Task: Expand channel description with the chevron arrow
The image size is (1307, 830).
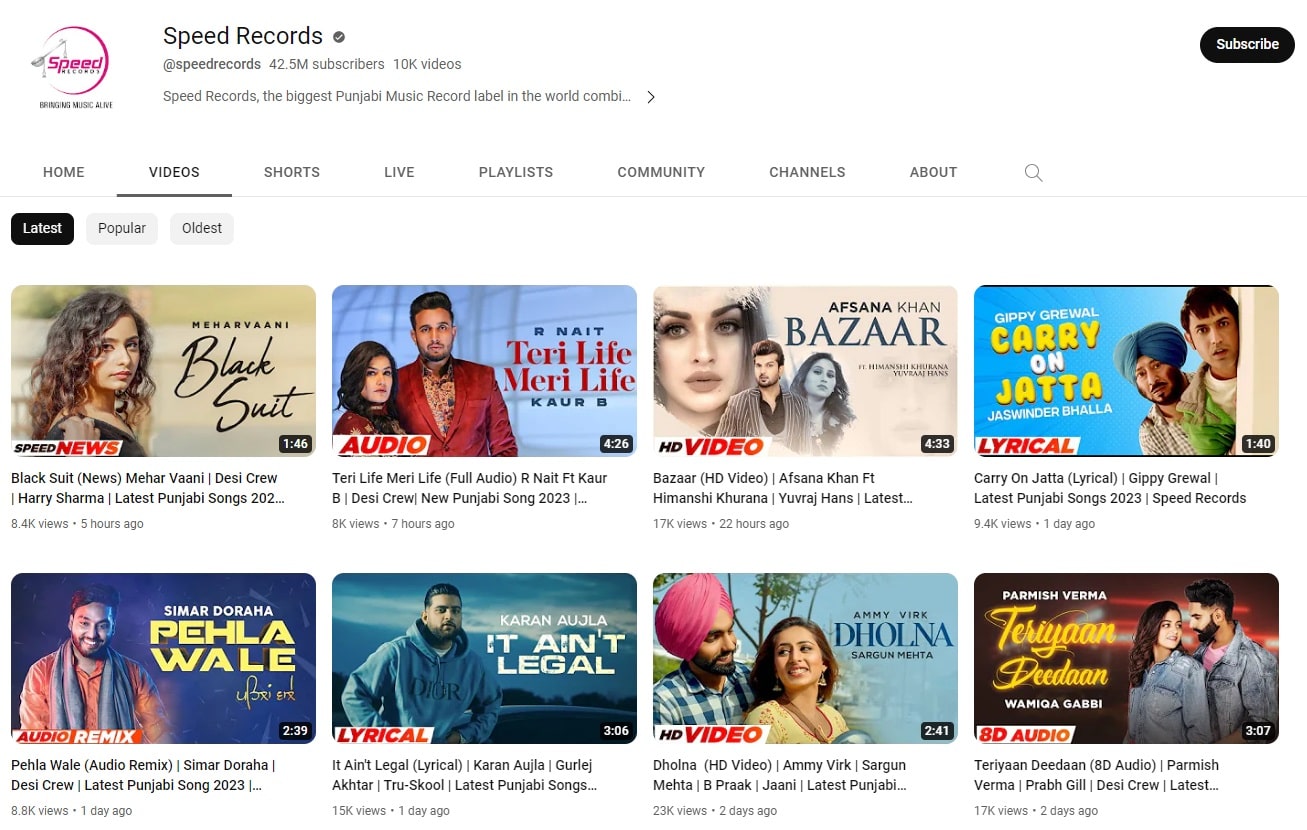Action: 651,97
